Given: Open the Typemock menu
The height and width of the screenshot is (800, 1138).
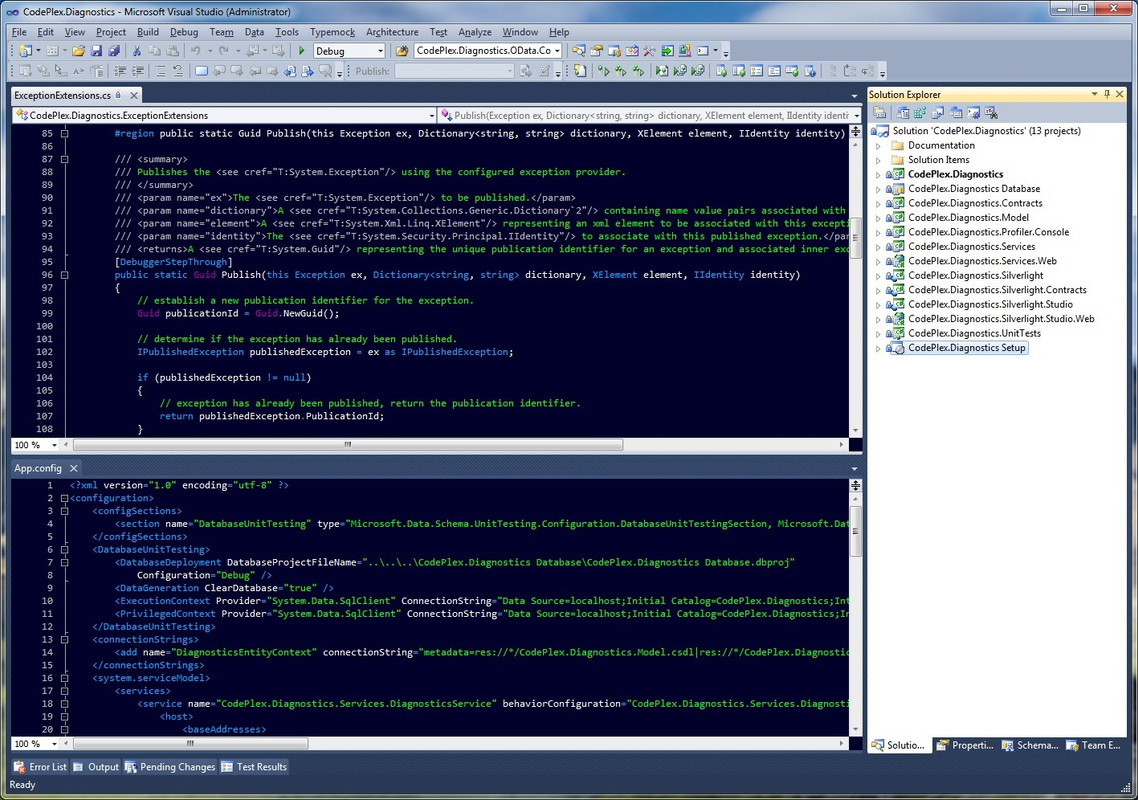Looking at the screenshot, I should [332, 32].
